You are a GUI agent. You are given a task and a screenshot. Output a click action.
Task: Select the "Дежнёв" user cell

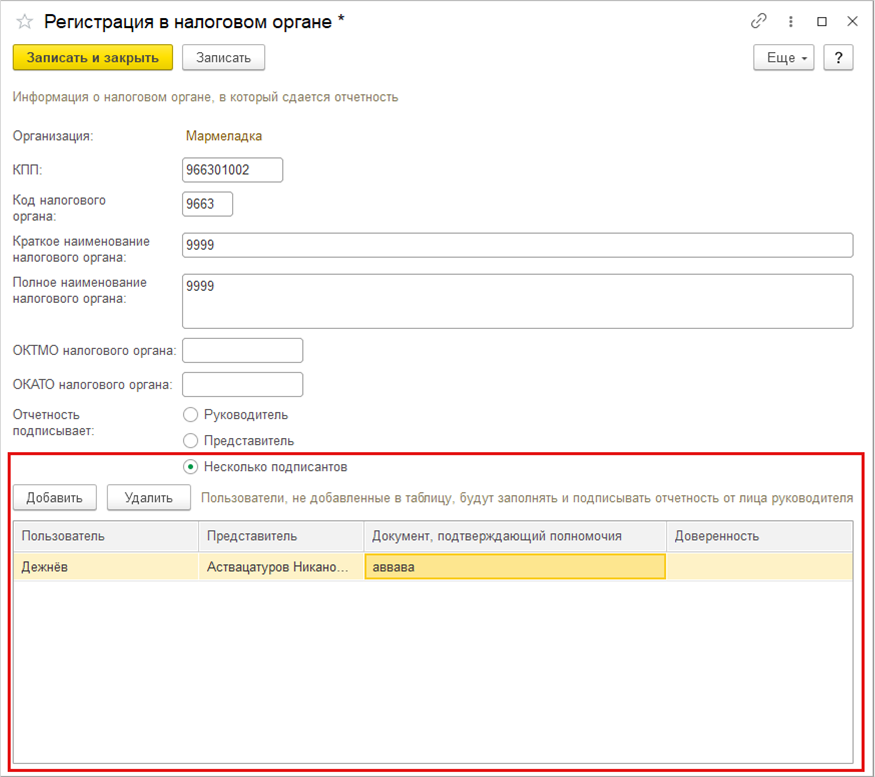pos(106,567)
